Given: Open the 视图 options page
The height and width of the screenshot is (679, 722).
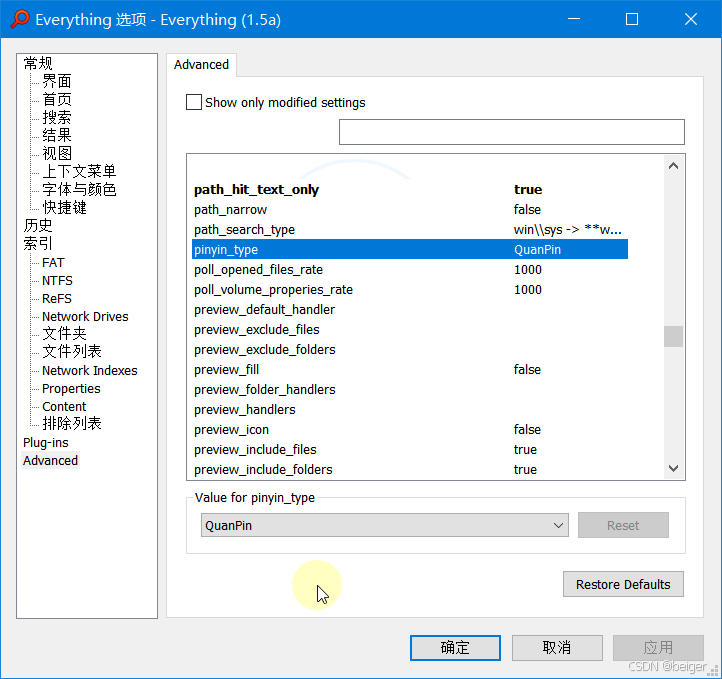Looking at the screenshot, I should coord(57,153).
